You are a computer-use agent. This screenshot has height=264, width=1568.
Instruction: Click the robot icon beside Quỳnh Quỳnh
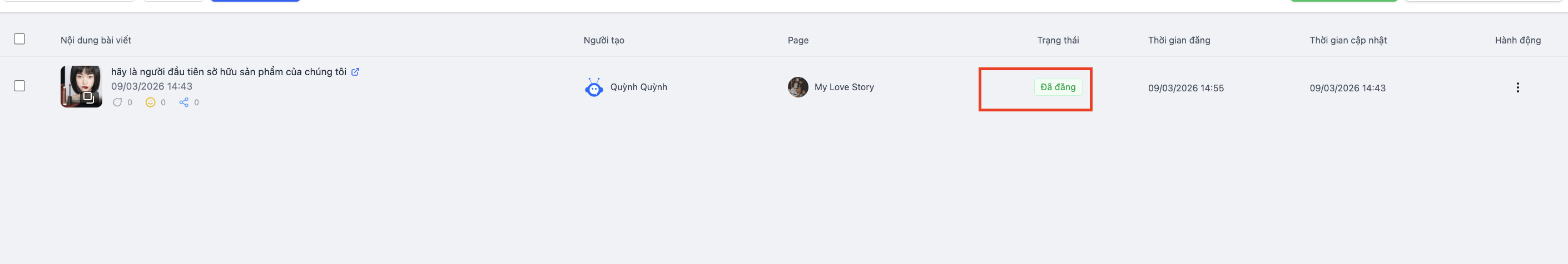593,88
